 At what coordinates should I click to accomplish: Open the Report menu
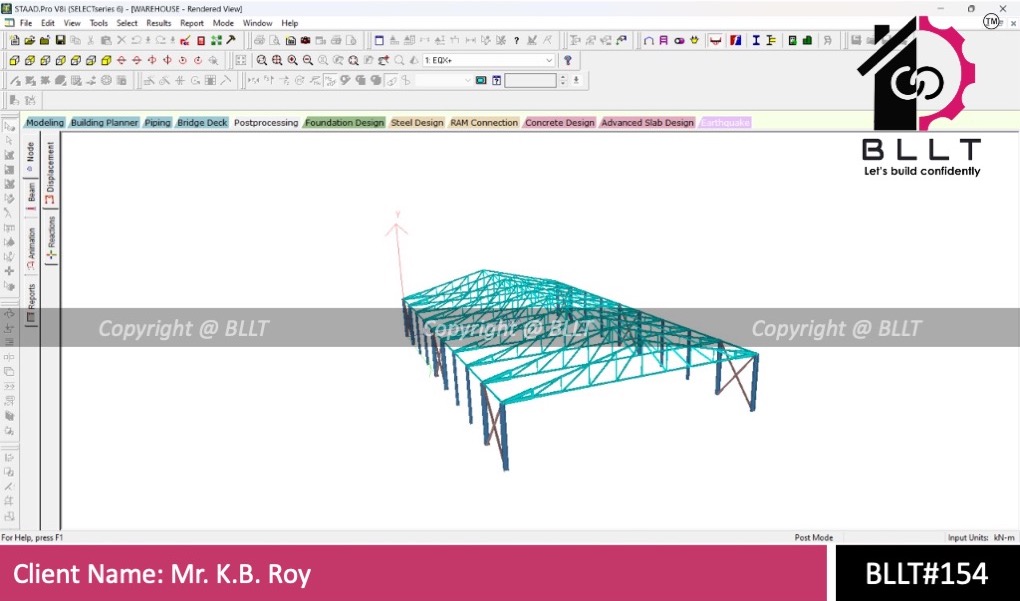pos(192,23)
